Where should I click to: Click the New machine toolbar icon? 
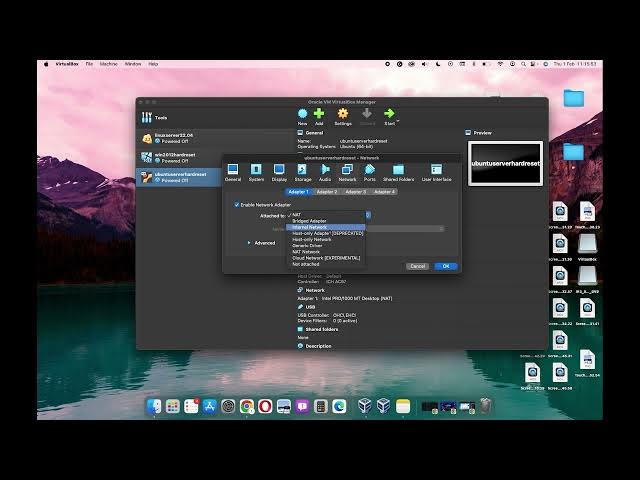(x=302, y=114)
